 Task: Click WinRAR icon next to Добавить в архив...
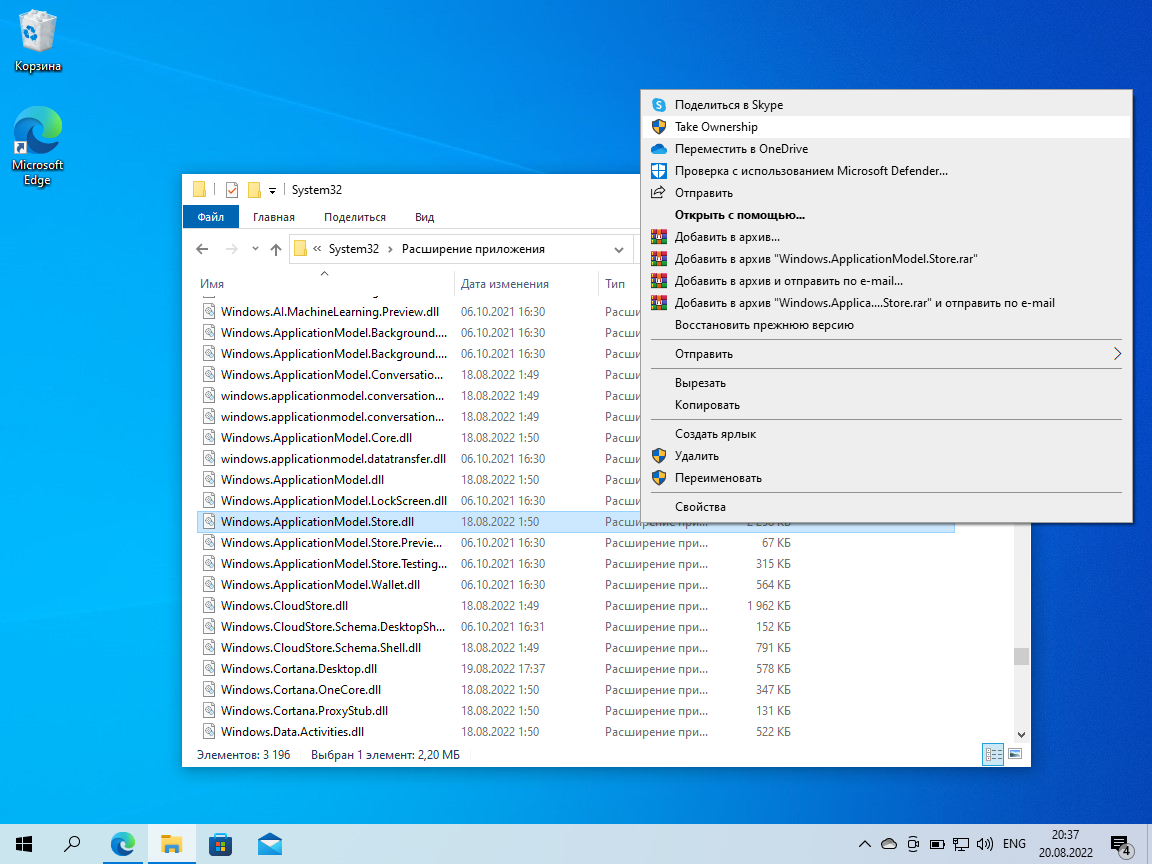tap(659, 237)
